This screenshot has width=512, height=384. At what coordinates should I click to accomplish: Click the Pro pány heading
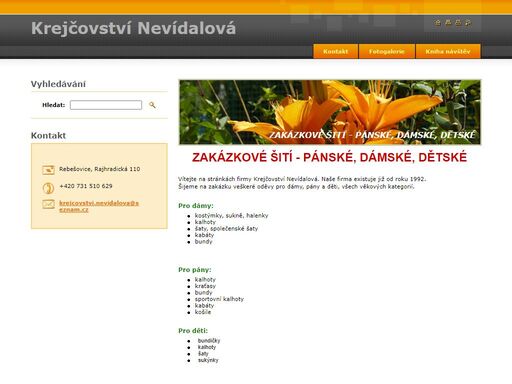pyautogui.click(x=195, y=270)
